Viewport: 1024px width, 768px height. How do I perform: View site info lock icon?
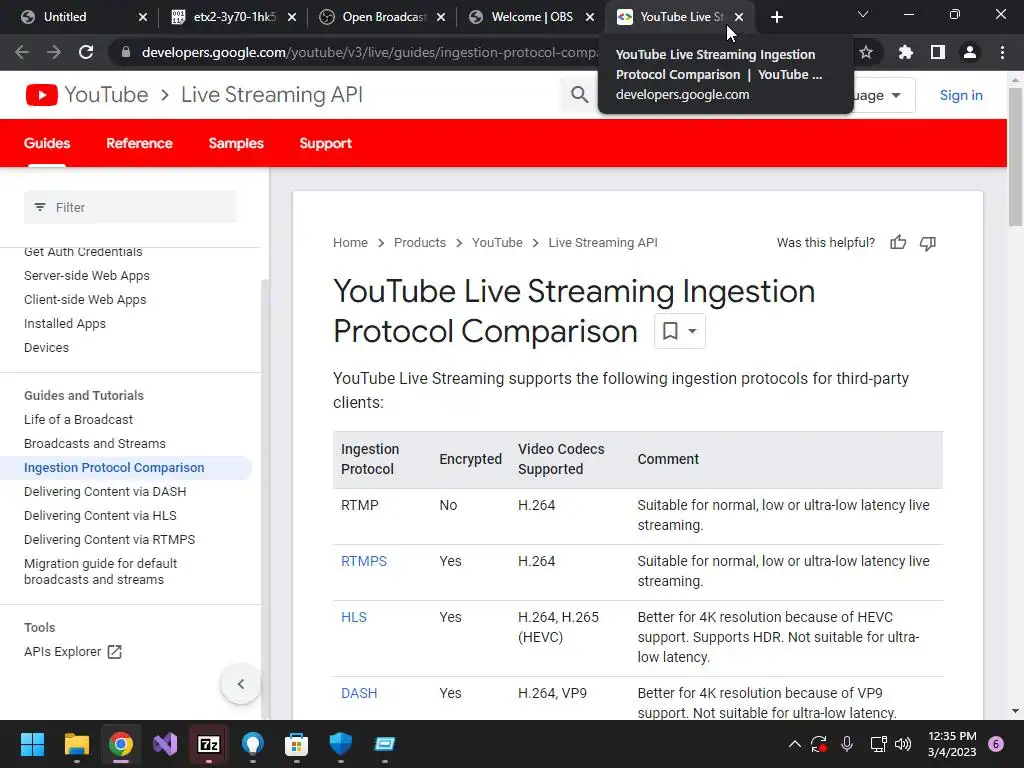[126, 52]
